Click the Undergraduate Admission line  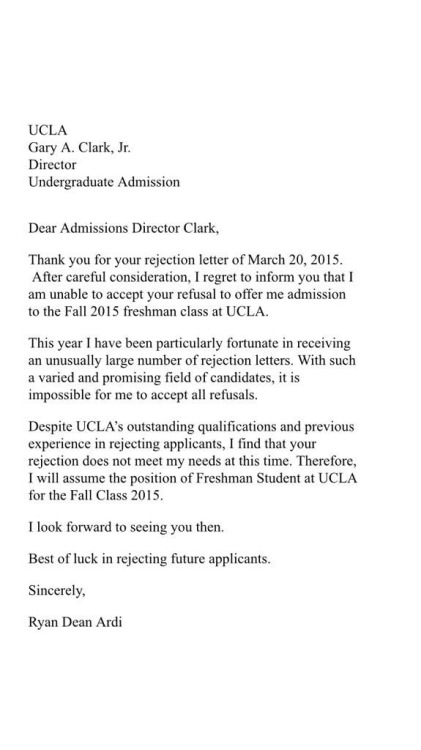(104, 182)
